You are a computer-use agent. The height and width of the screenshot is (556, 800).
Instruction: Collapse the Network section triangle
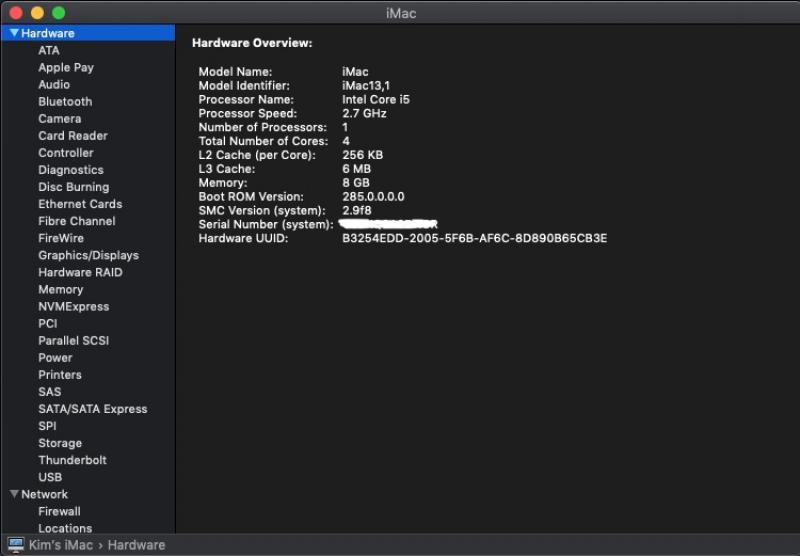coord(14,494)
